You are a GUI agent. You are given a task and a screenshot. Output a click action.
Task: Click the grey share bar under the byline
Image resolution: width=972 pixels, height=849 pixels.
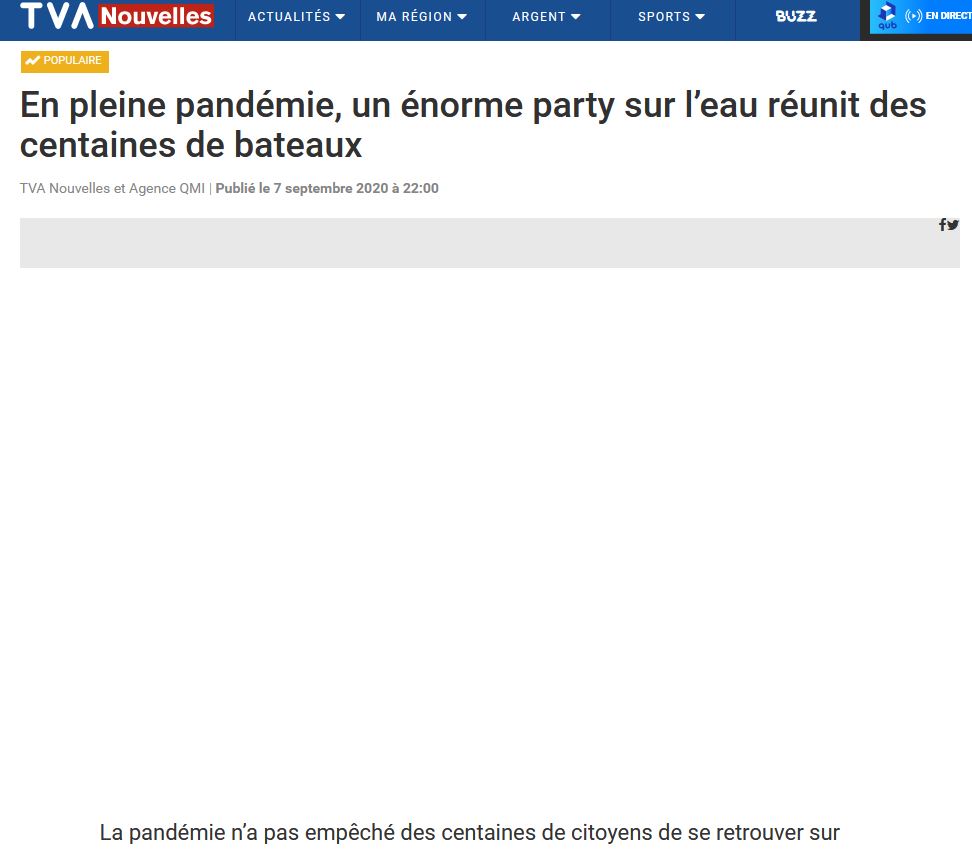coord(480,243)
